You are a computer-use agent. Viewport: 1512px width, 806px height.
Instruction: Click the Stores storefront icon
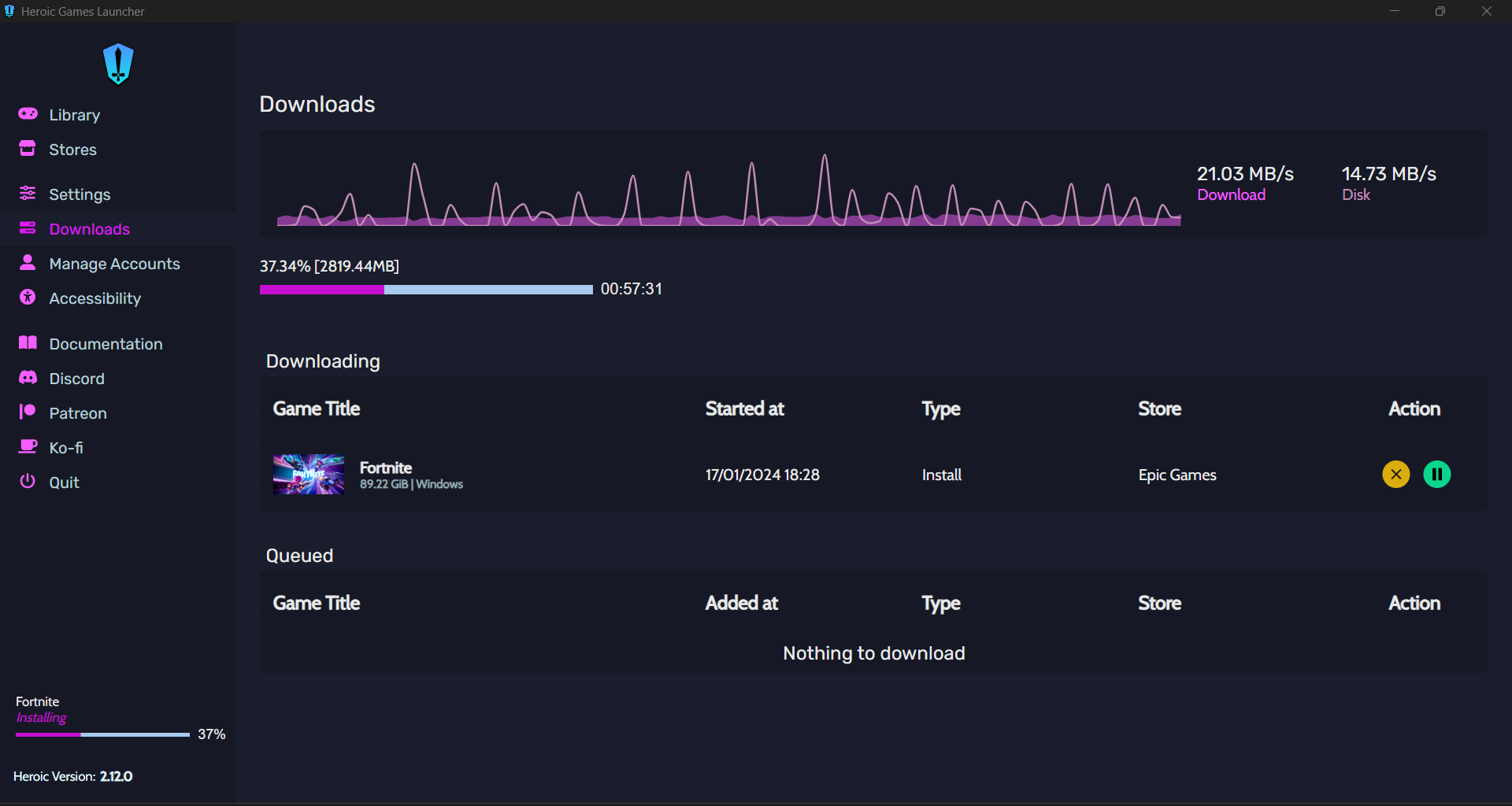pos(28,149)
